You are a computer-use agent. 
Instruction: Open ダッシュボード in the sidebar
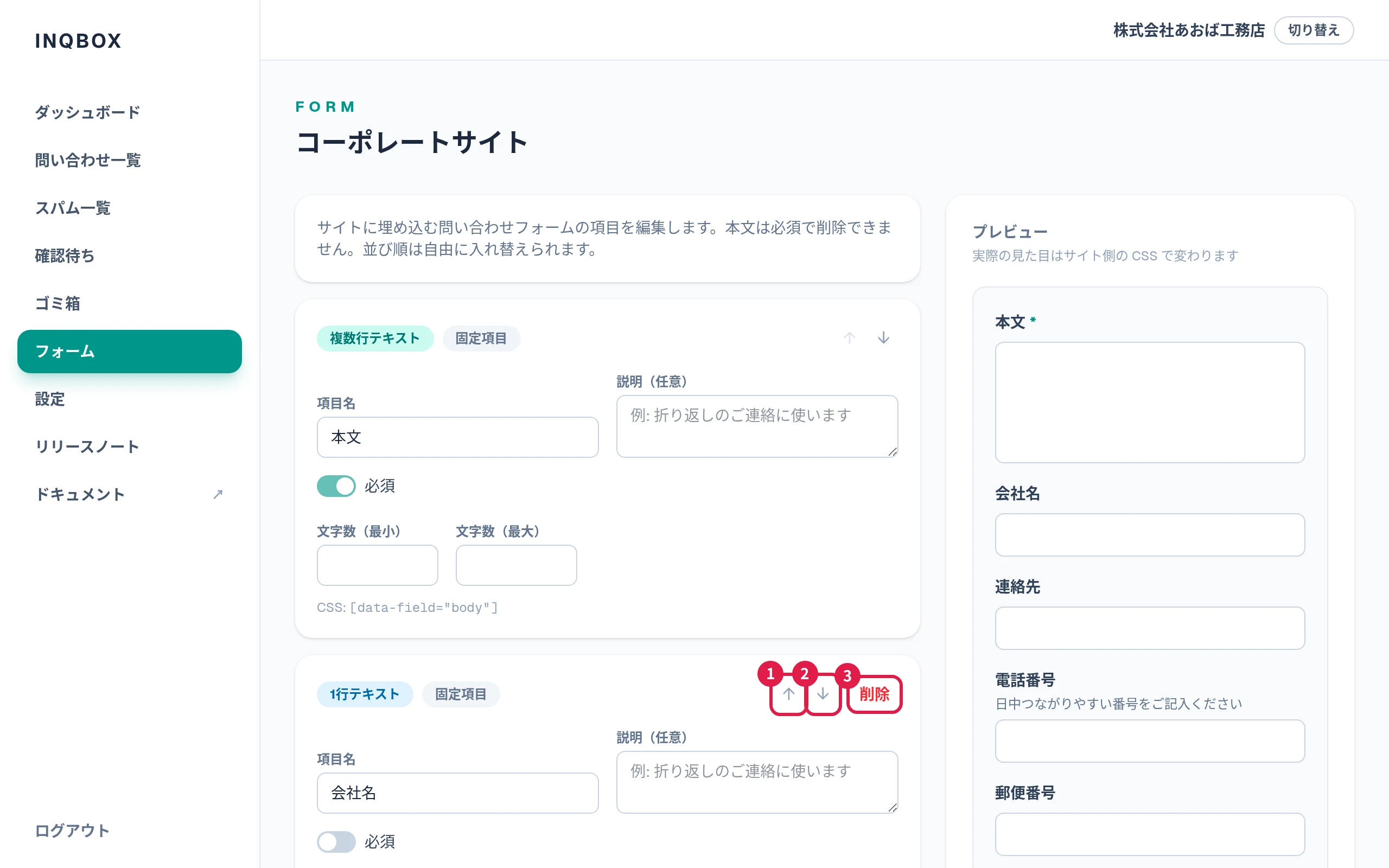click(x=129, y=112)
